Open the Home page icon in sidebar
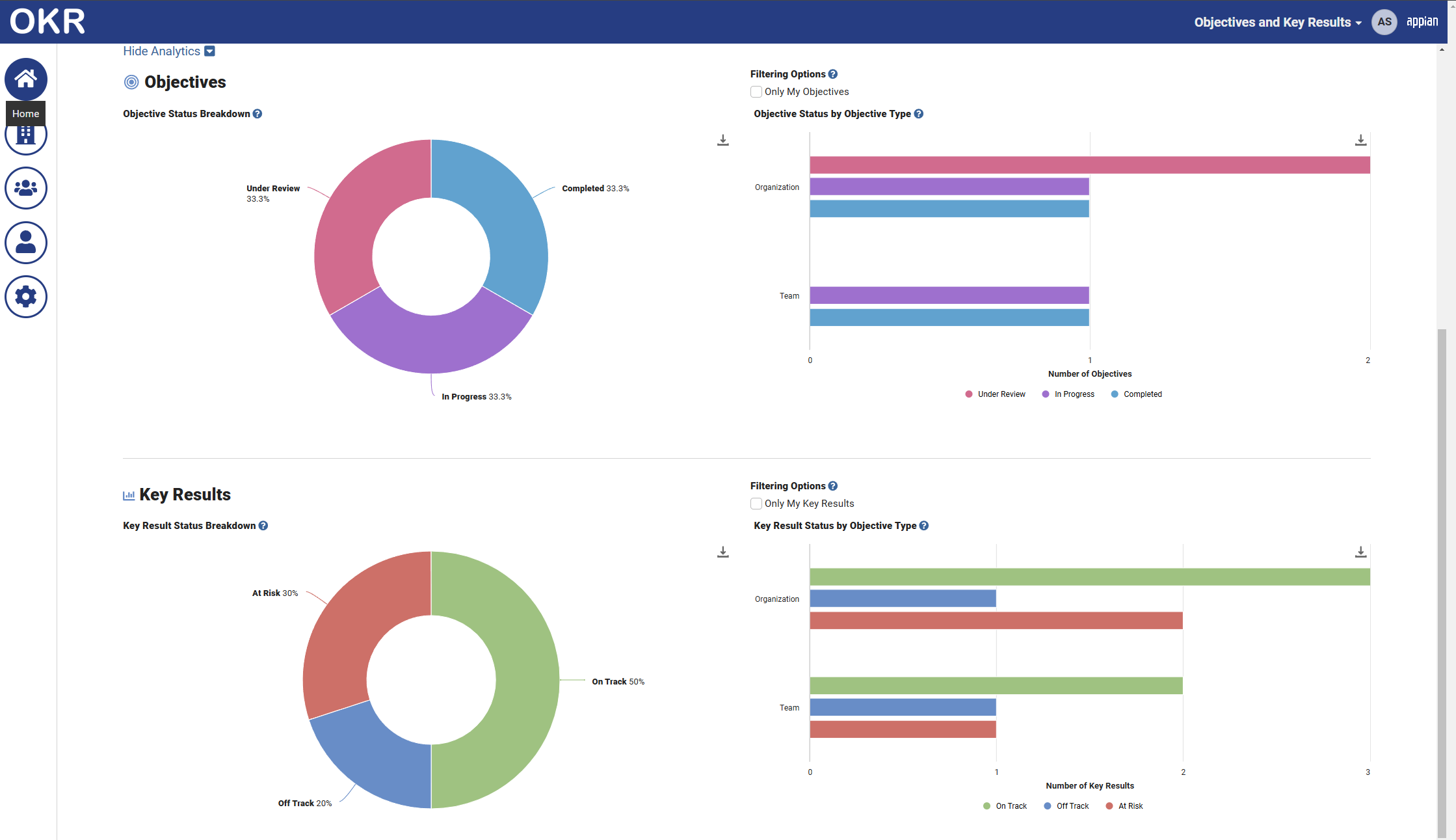Viewport: 1456px width, 840px height. coord(26,79)
